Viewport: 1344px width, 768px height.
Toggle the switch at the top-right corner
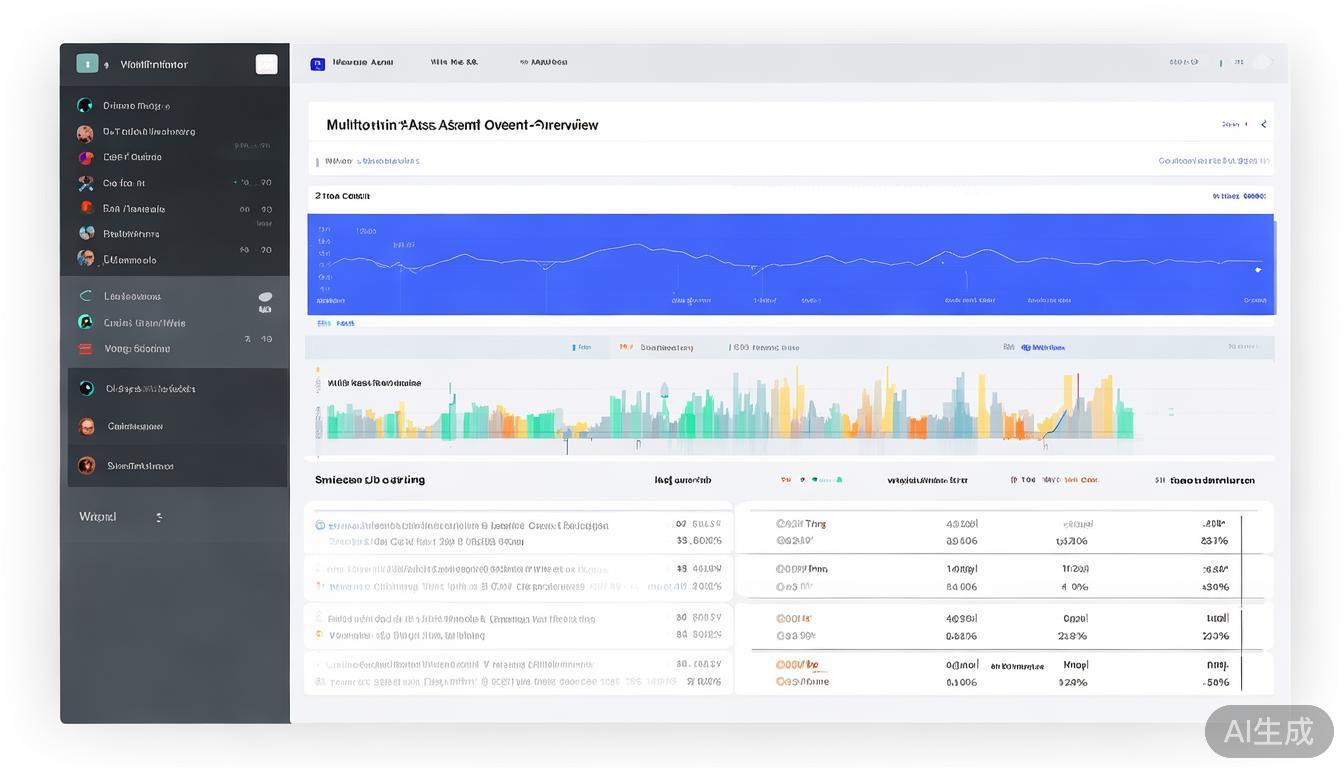(x=1262, y=62)
